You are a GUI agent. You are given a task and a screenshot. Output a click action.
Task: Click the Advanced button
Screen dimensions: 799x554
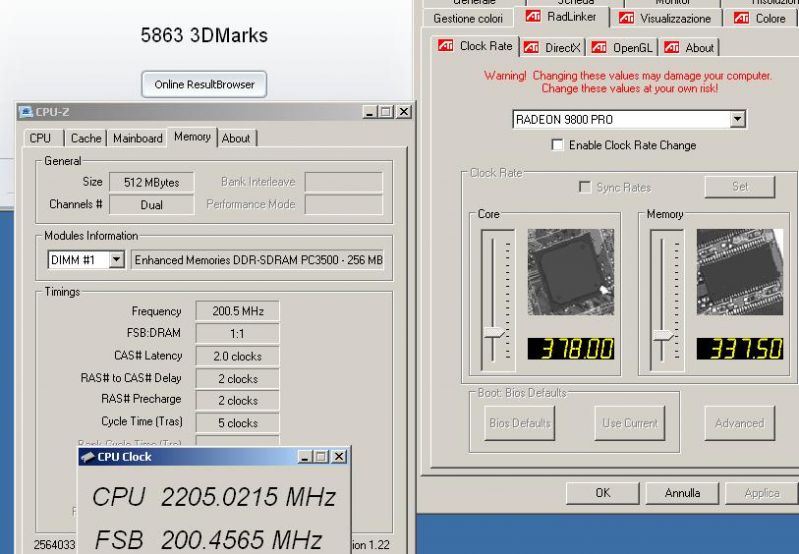(739, 423)
